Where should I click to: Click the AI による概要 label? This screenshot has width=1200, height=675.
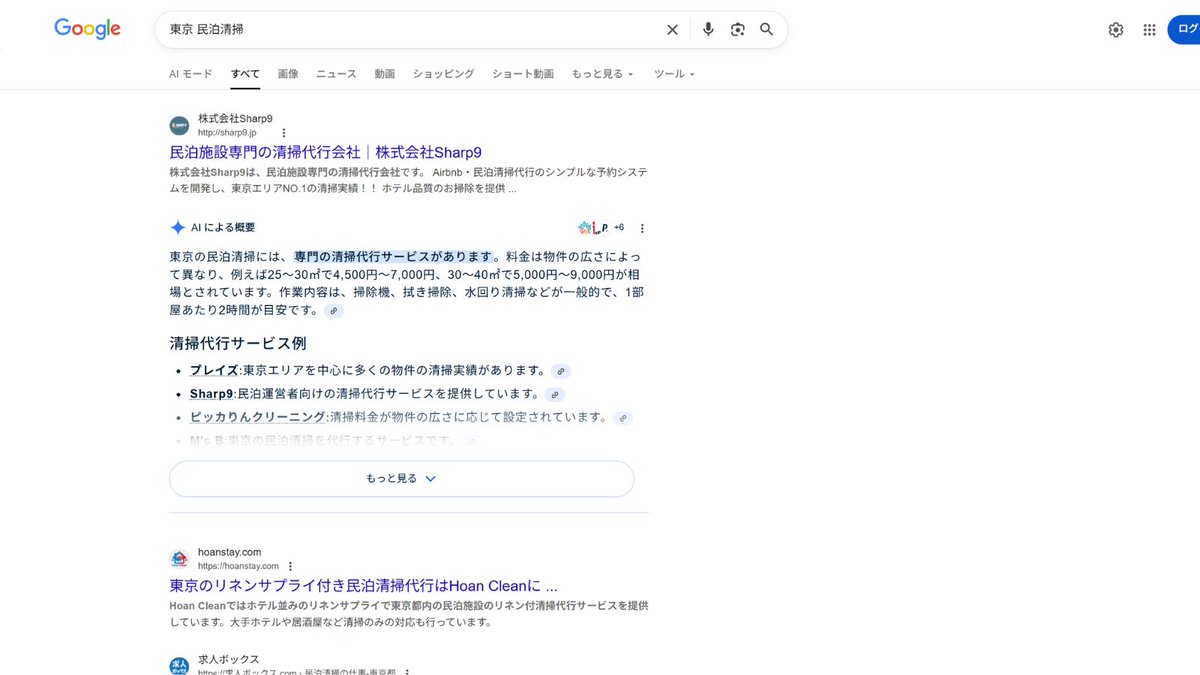pos(223,228)
